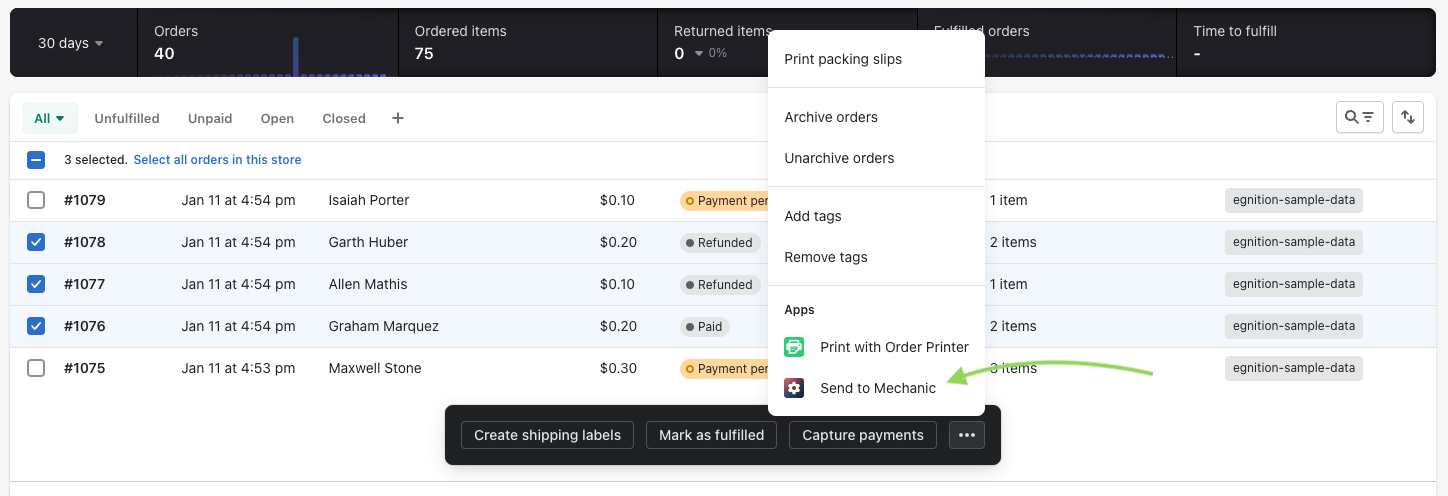Open order #1075 for Maxwell Stone
The height and width of the screenshot is (496, 1448).
85,368
